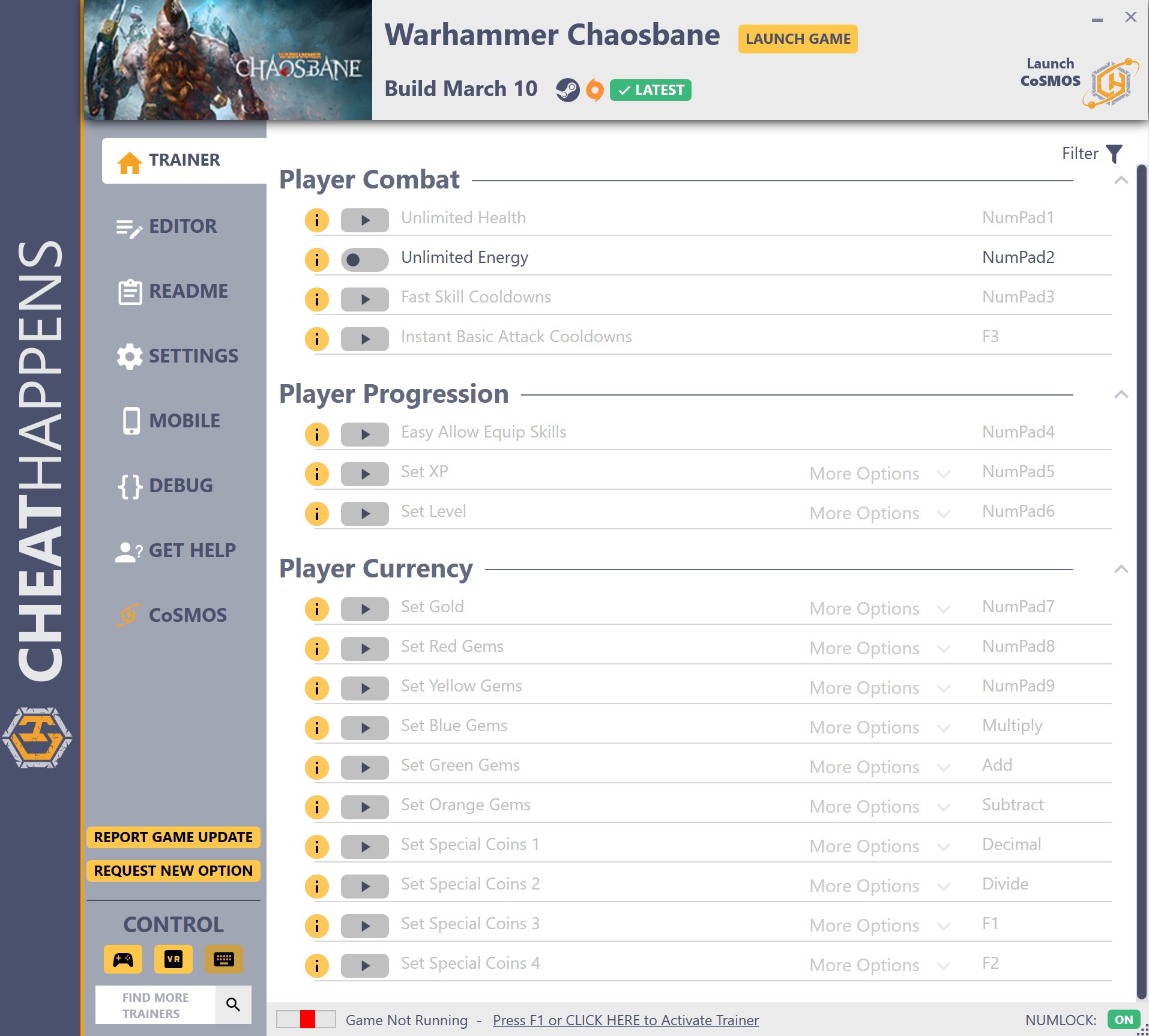The width and height of the screenshot is (1149, 1036).
Task: Click REPORT GAME UPDATE button
Action: 173,837
